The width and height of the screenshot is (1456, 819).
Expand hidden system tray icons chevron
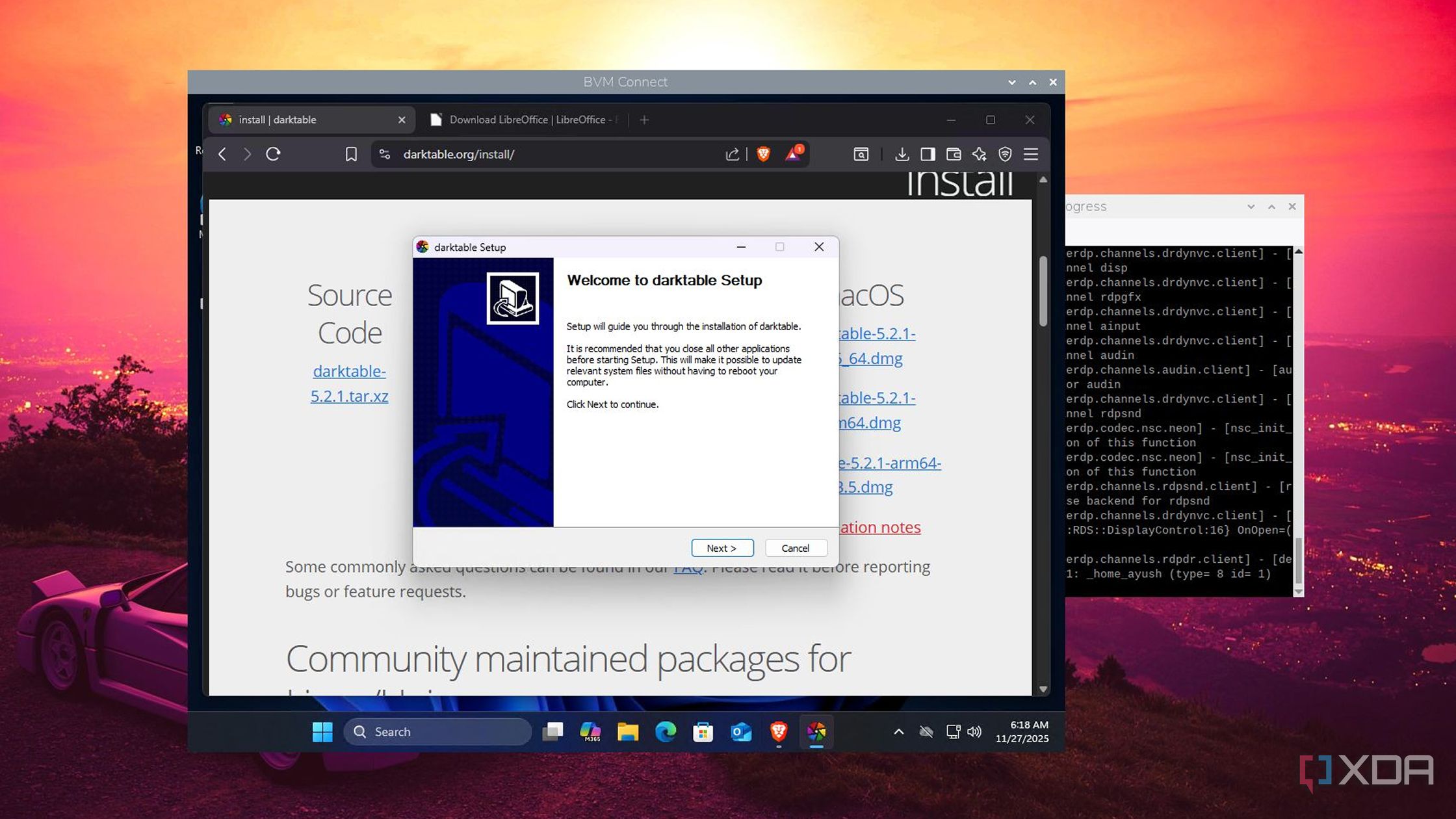(899, 732)
